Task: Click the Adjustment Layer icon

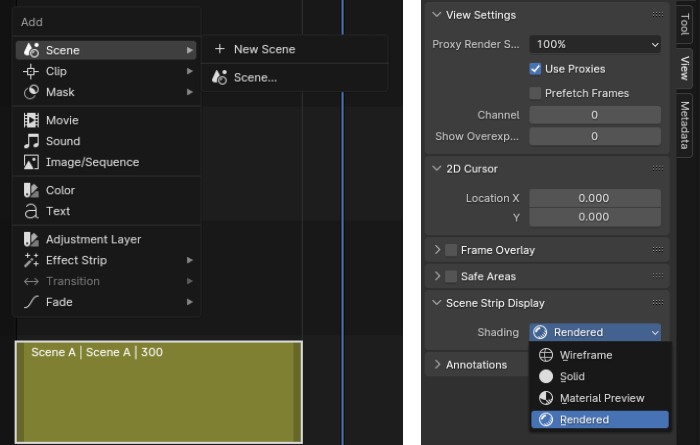Action: click(31, 239)
